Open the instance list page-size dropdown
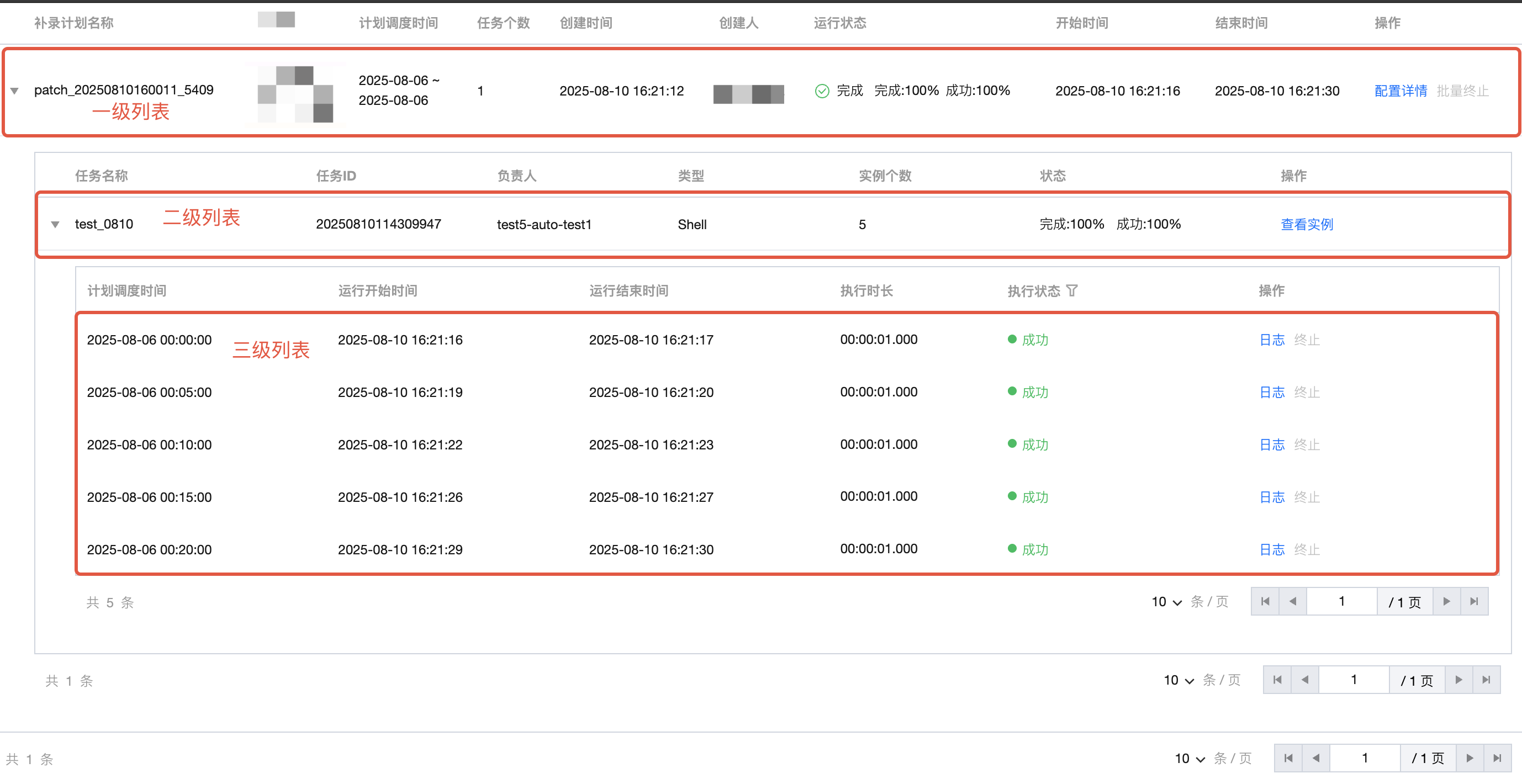 pyautogui.click(x=1166, y=602)
